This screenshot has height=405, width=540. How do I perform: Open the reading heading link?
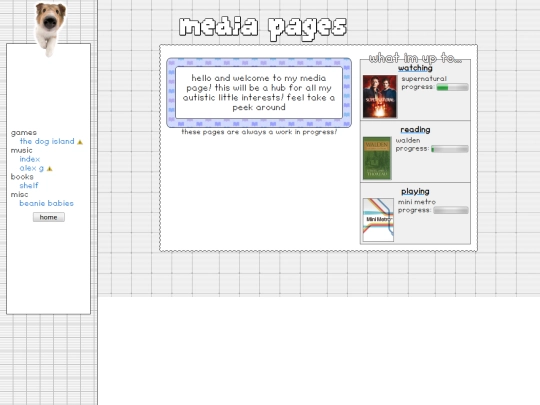coord(415,129)
